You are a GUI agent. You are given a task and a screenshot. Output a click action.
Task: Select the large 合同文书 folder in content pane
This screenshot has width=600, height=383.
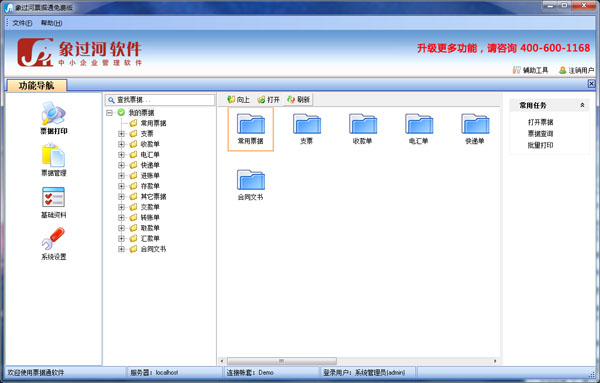tap(251, 185)
